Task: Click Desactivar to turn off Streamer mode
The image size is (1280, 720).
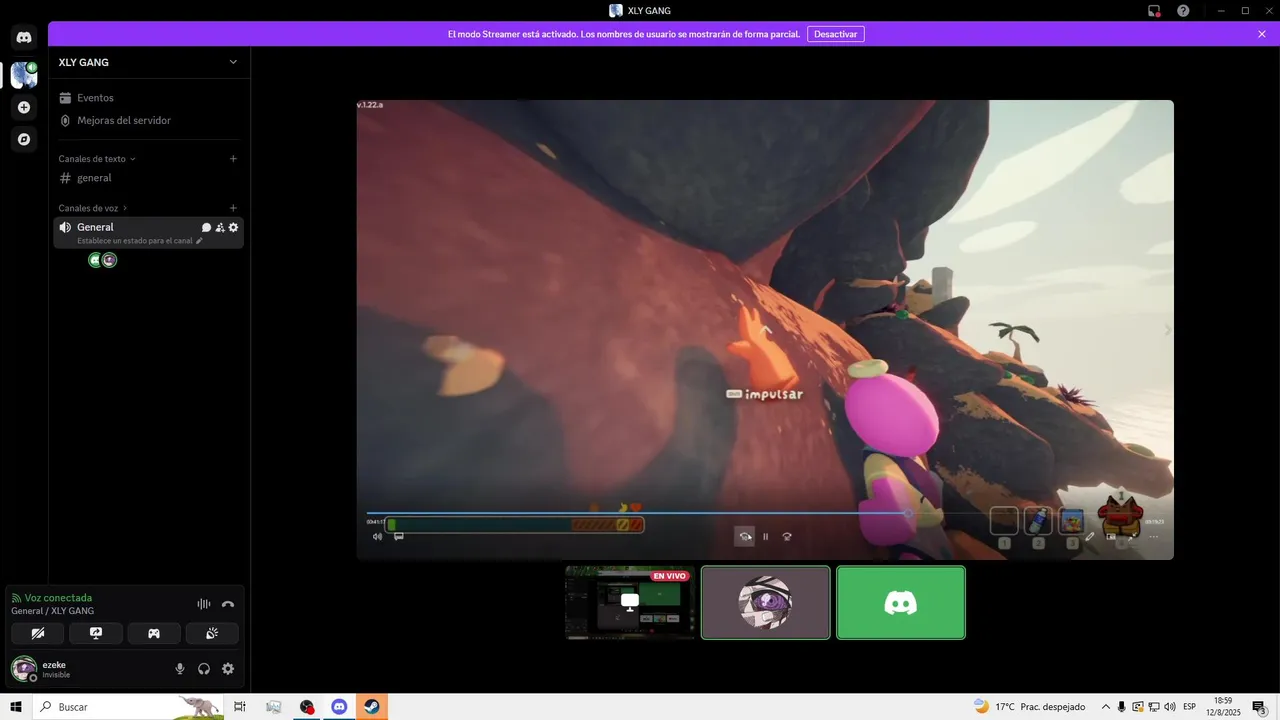Action: click(836, 34)
